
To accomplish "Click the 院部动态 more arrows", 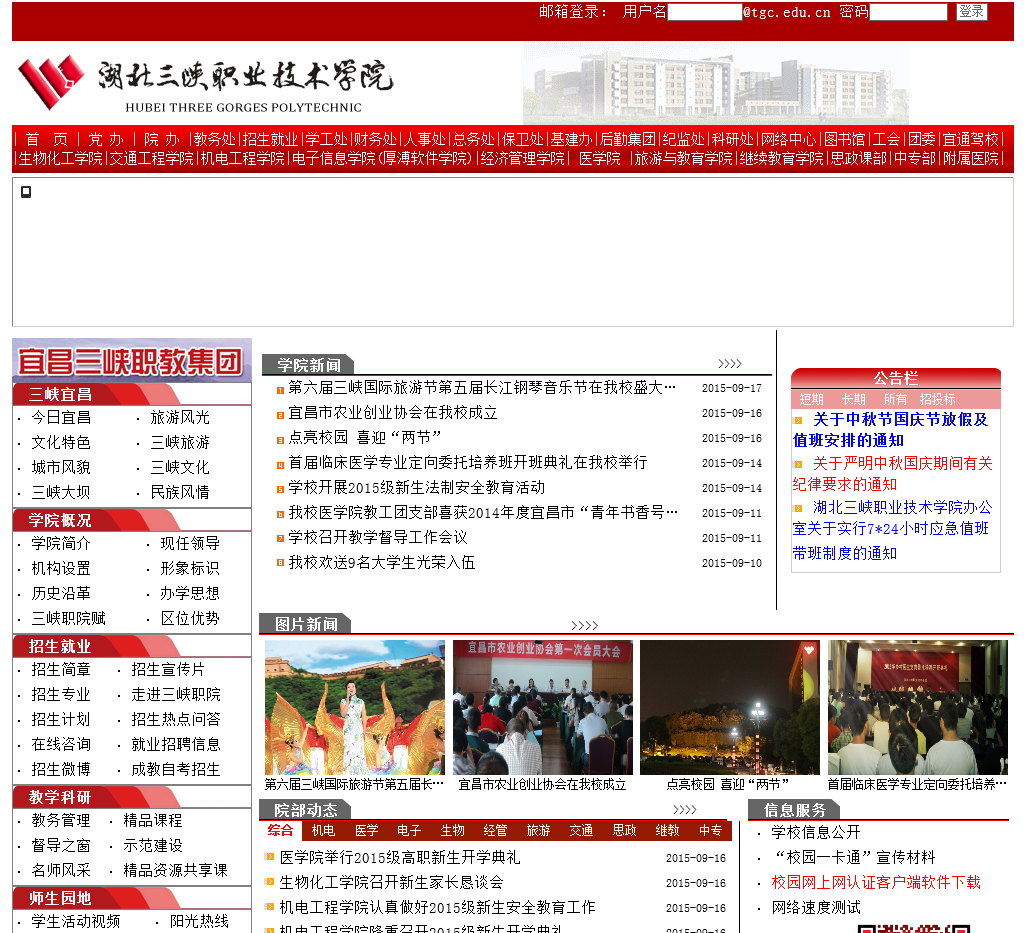I will [684, 810].
